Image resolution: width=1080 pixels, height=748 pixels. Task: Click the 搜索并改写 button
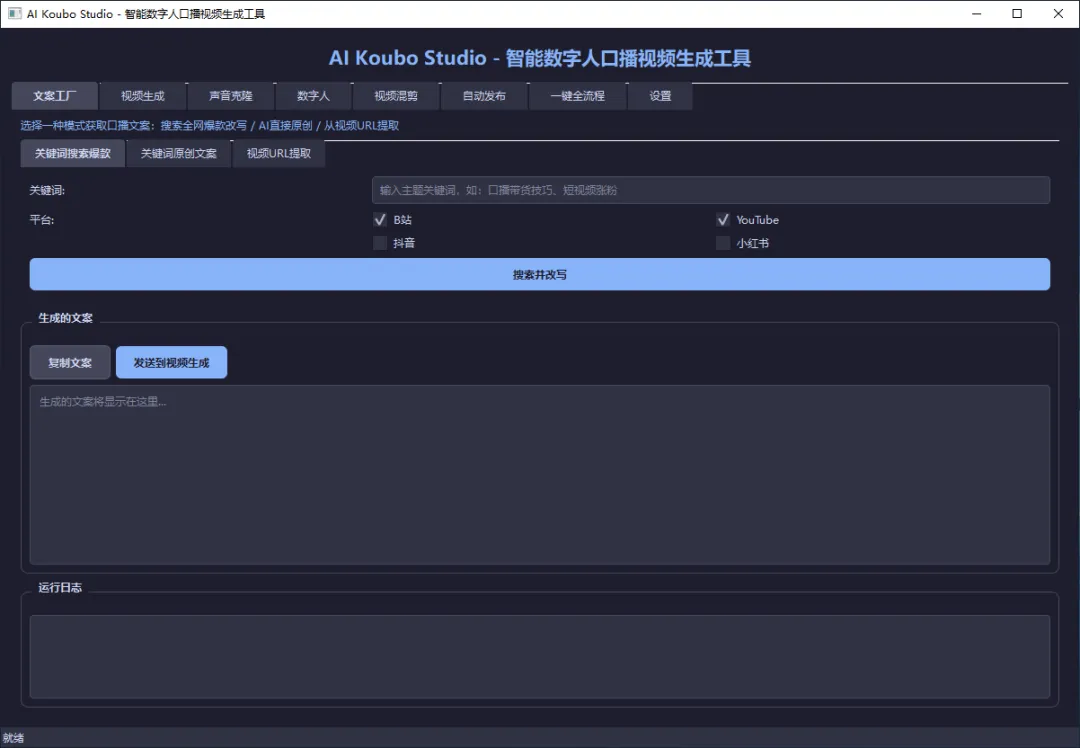(539, 274)
